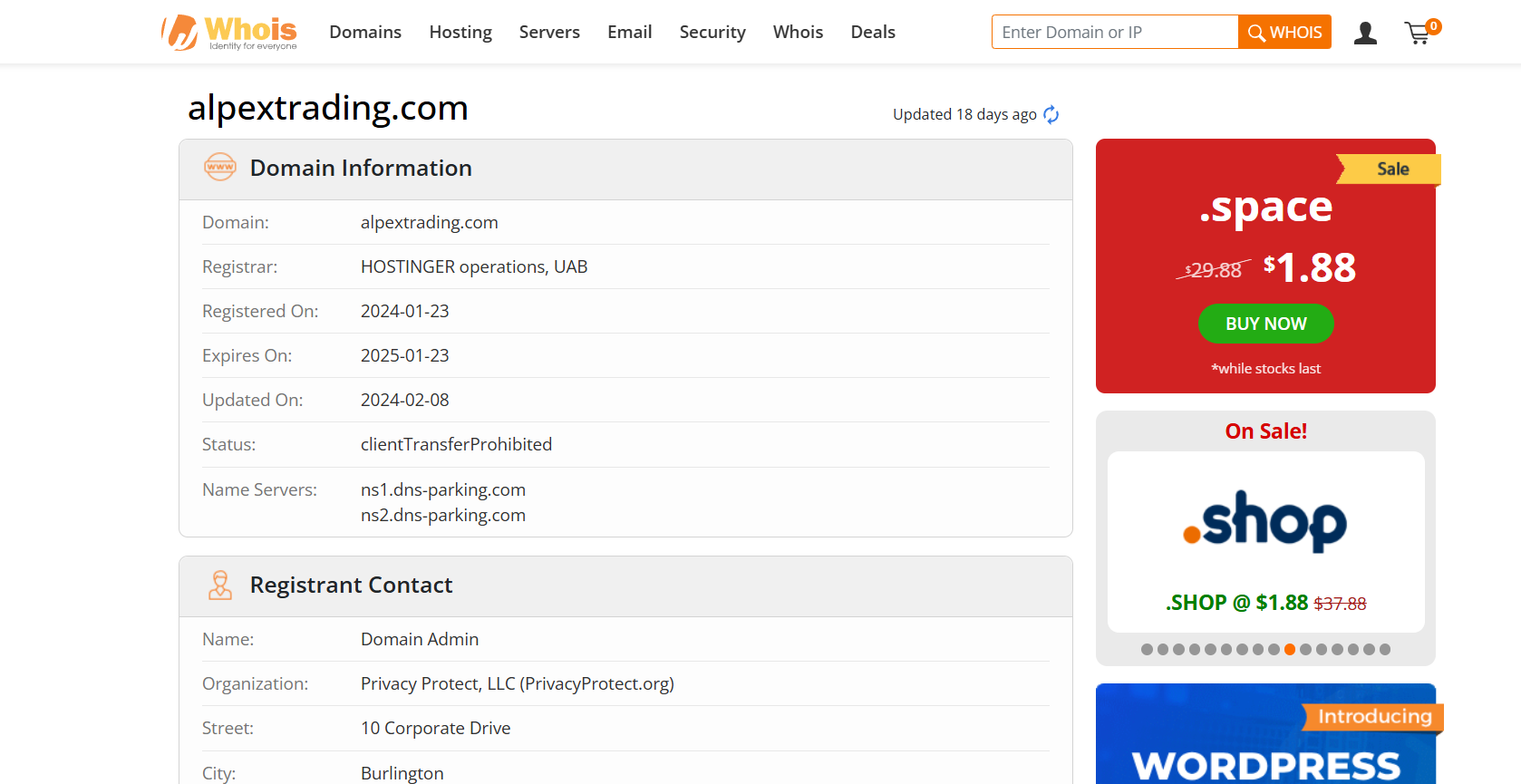This screenshot has height=784, width=1521.
Task: Click the www globe icon beside Domain Information
Action: click(219, 167)
